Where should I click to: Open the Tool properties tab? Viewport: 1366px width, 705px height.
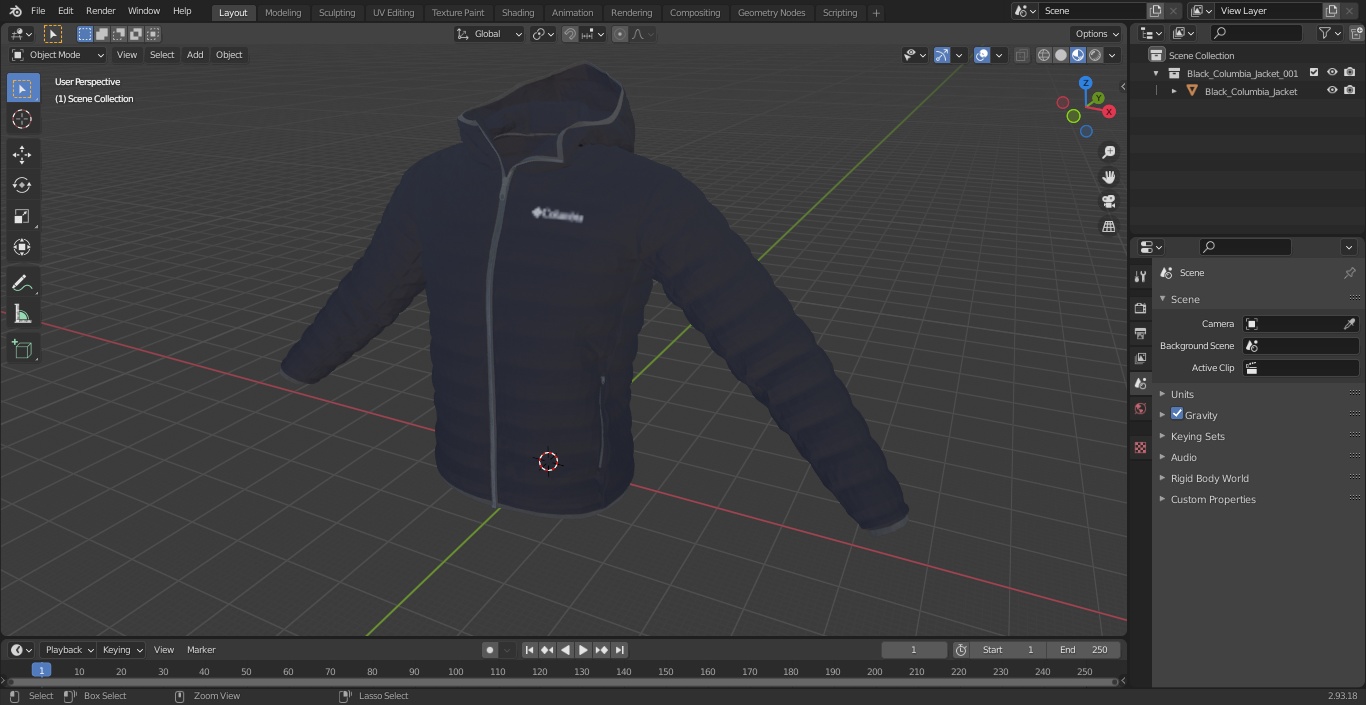(x=1140, y=276)
